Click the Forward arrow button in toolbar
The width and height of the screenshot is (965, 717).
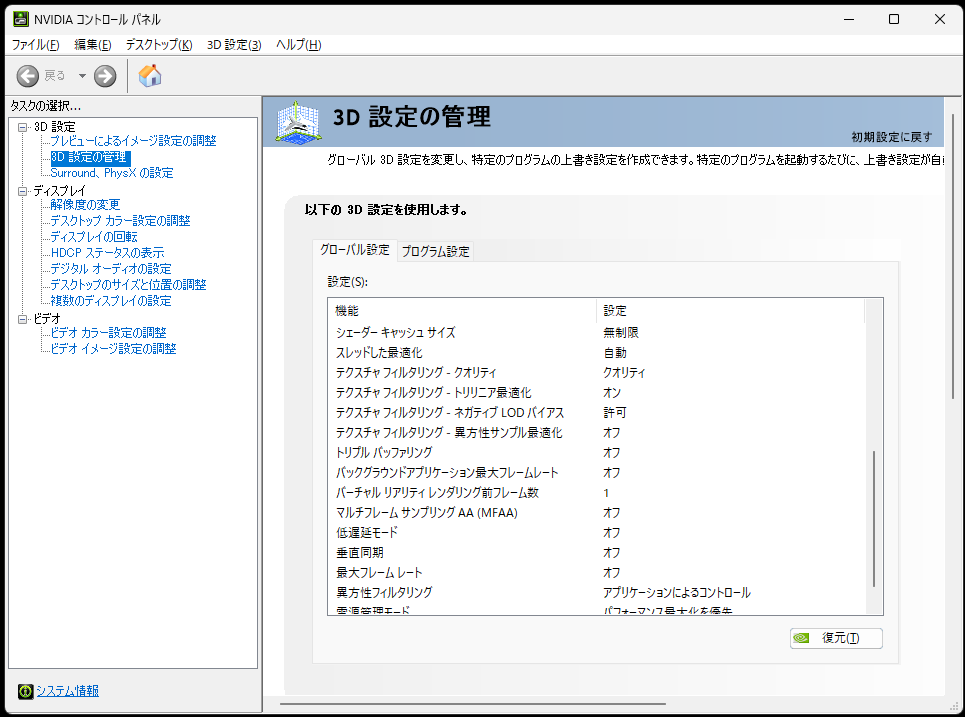[x=105, y=76]
